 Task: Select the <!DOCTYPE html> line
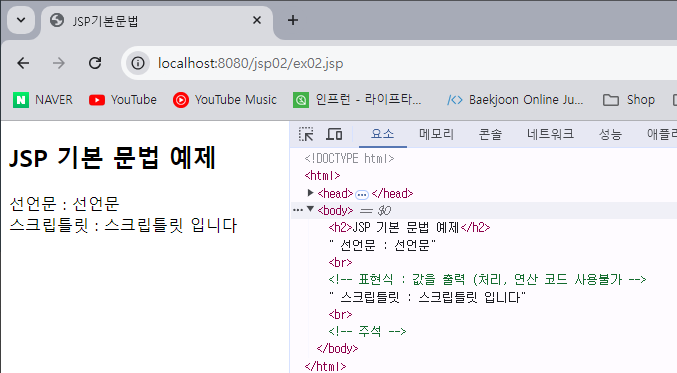(349, 158)
